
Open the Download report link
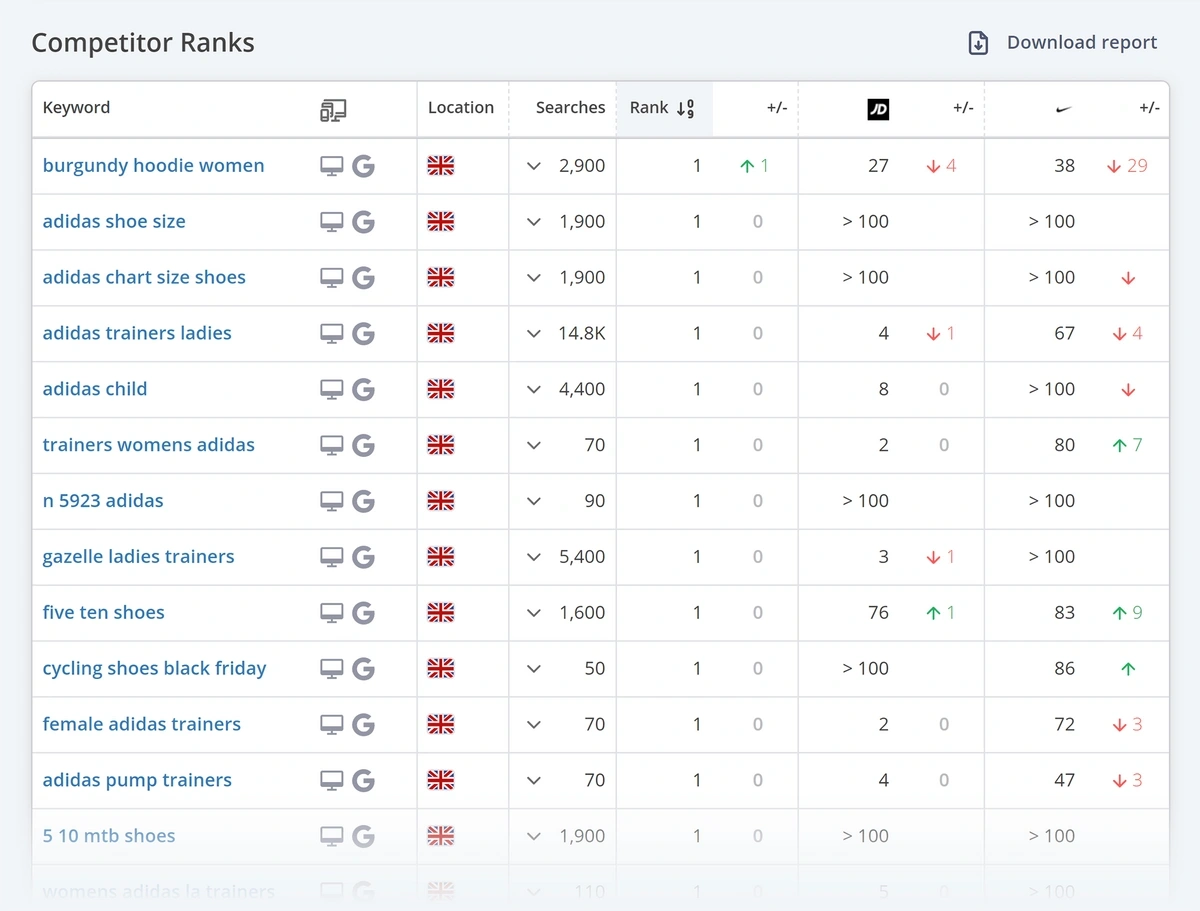pos(1081,43)
